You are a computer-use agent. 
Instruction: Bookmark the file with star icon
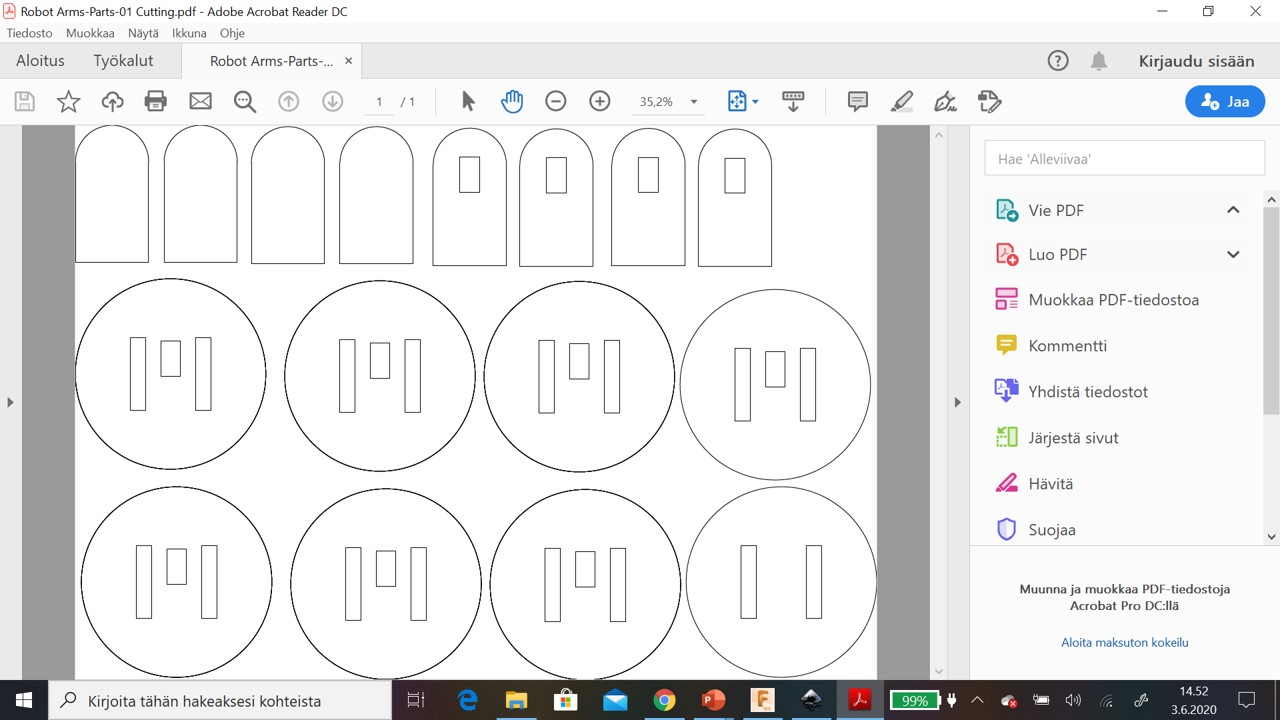tap(68, 101)
